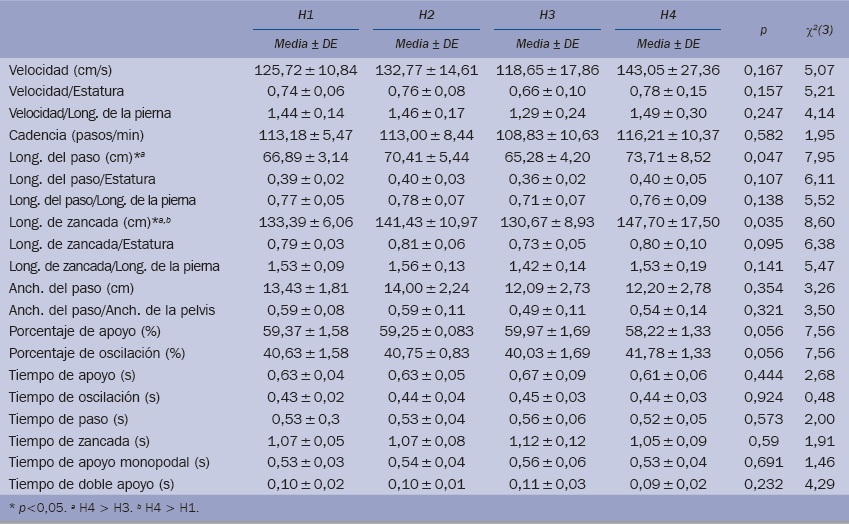The width and height of the screenshot is (849, 524).
Task: Click the p value 0,035
Action: [763, 222]
